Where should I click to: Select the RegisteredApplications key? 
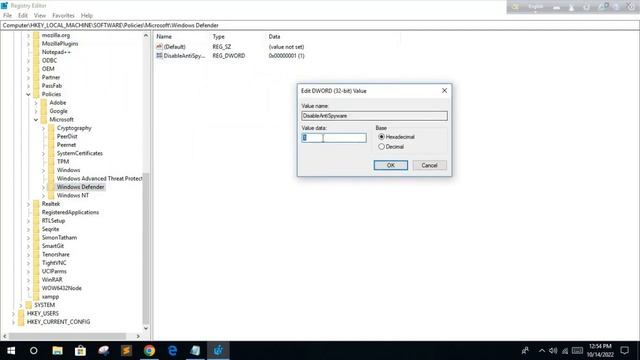pos(70,212)
